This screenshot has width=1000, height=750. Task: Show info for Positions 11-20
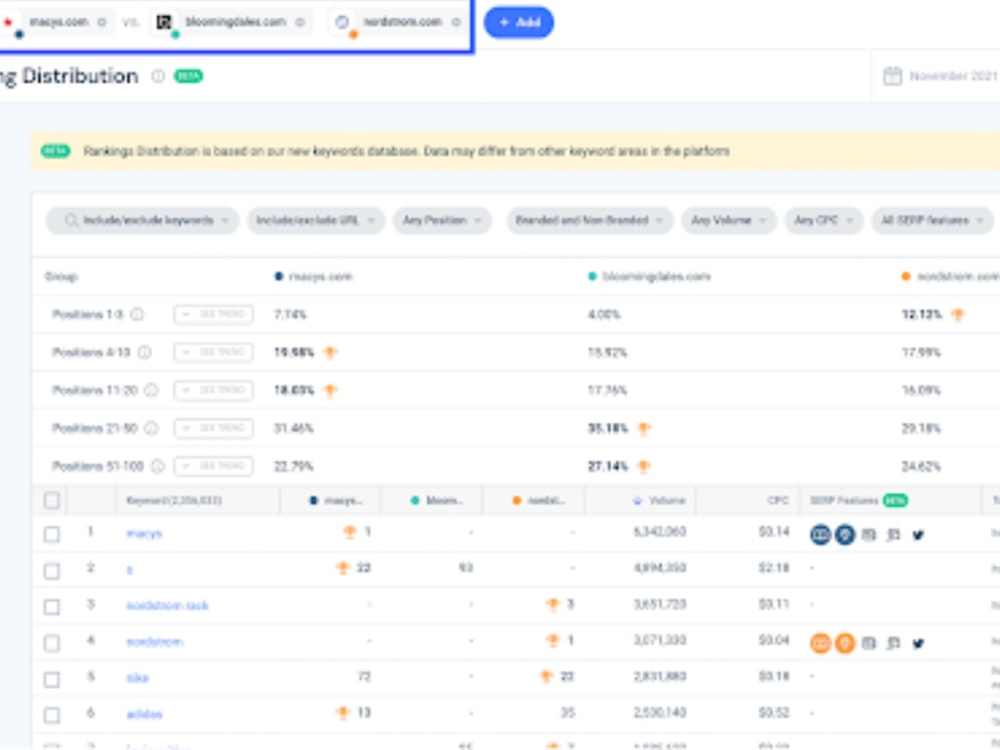pos(151,390)
